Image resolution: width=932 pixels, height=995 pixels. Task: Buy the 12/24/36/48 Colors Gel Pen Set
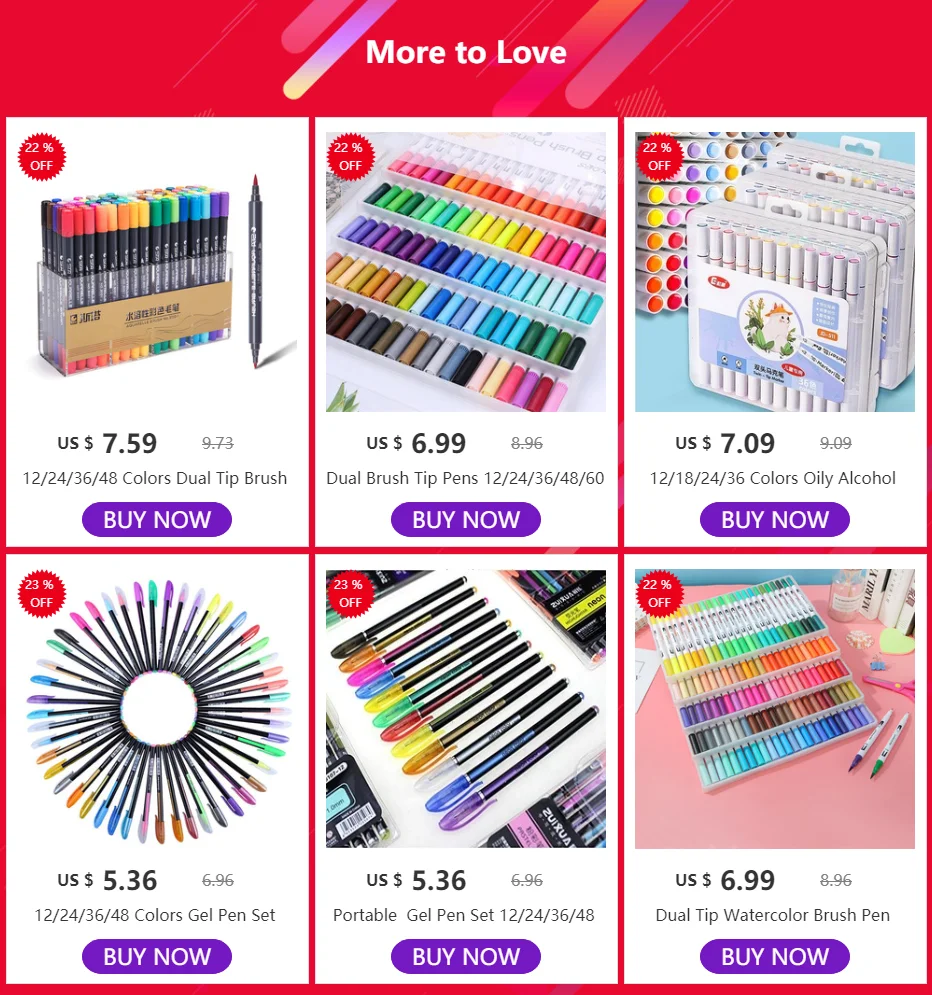tap(157, 956)
